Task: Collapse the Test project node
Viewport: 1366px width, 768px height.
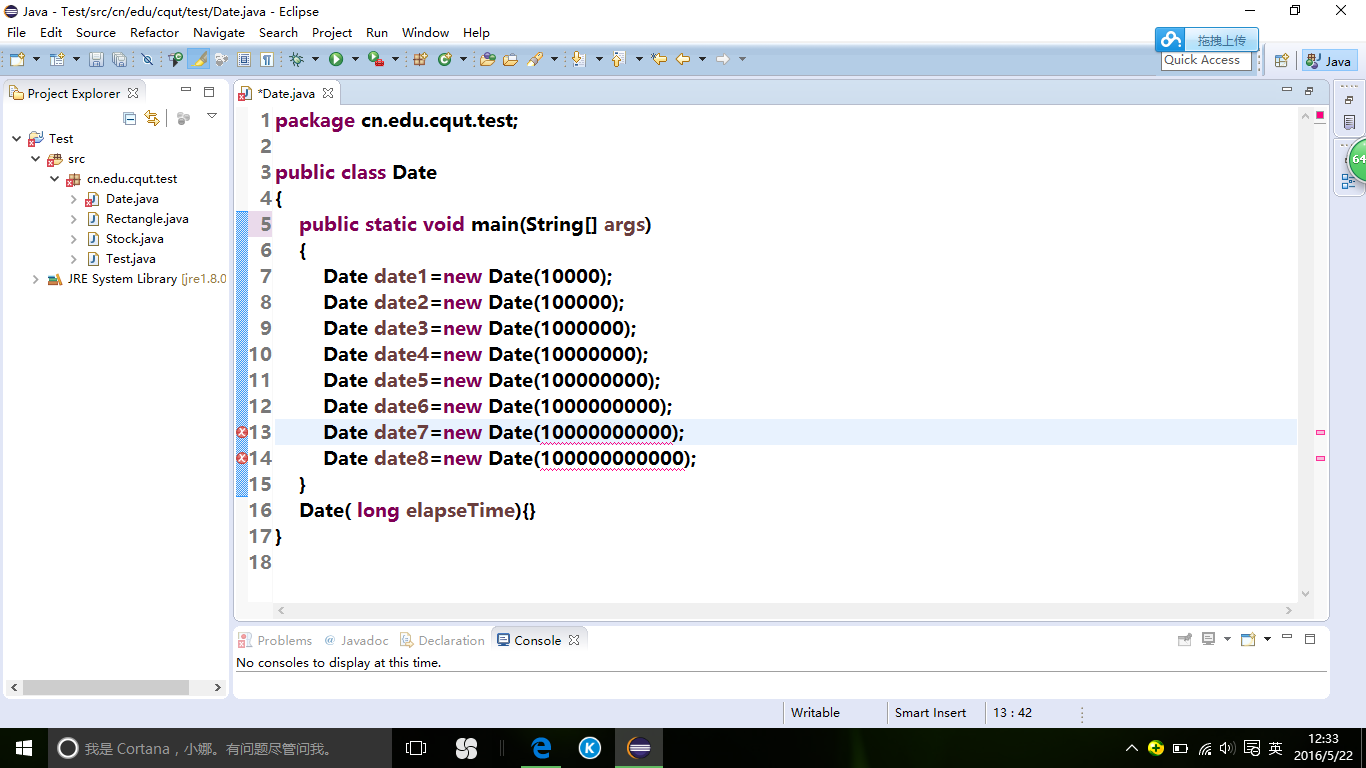Action: pyautogui.click(x=16, y=139)
